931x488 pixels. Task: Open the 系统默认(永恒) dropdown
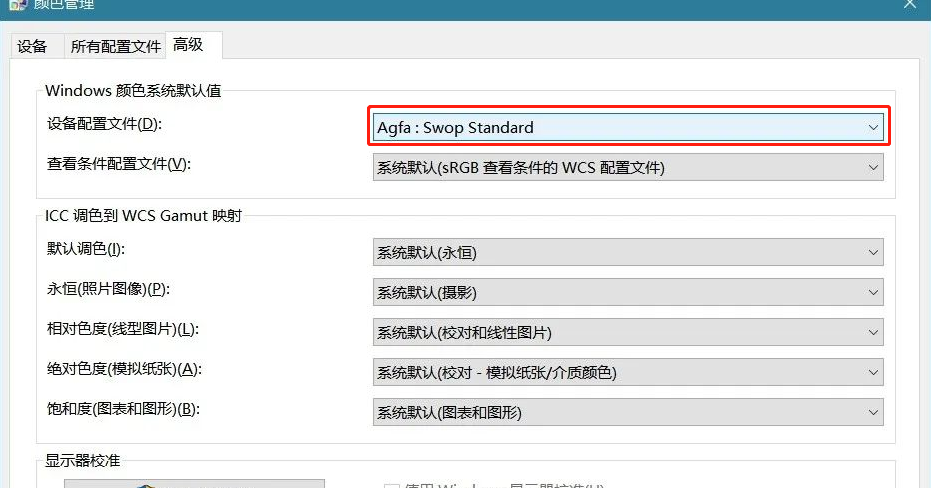pyautogui.click(x=627, y=252)
